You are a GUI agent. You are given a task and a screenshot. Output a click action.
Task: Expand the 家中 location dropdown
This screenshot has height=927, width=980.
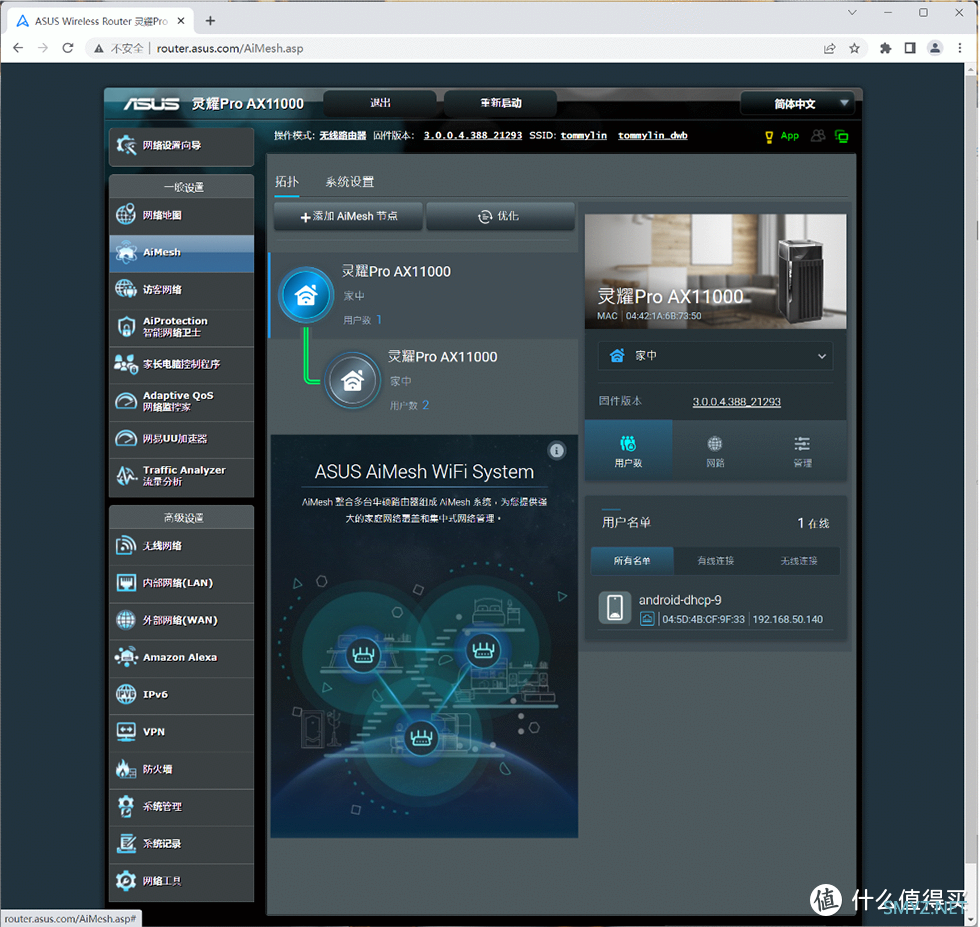tap(715, 356)
